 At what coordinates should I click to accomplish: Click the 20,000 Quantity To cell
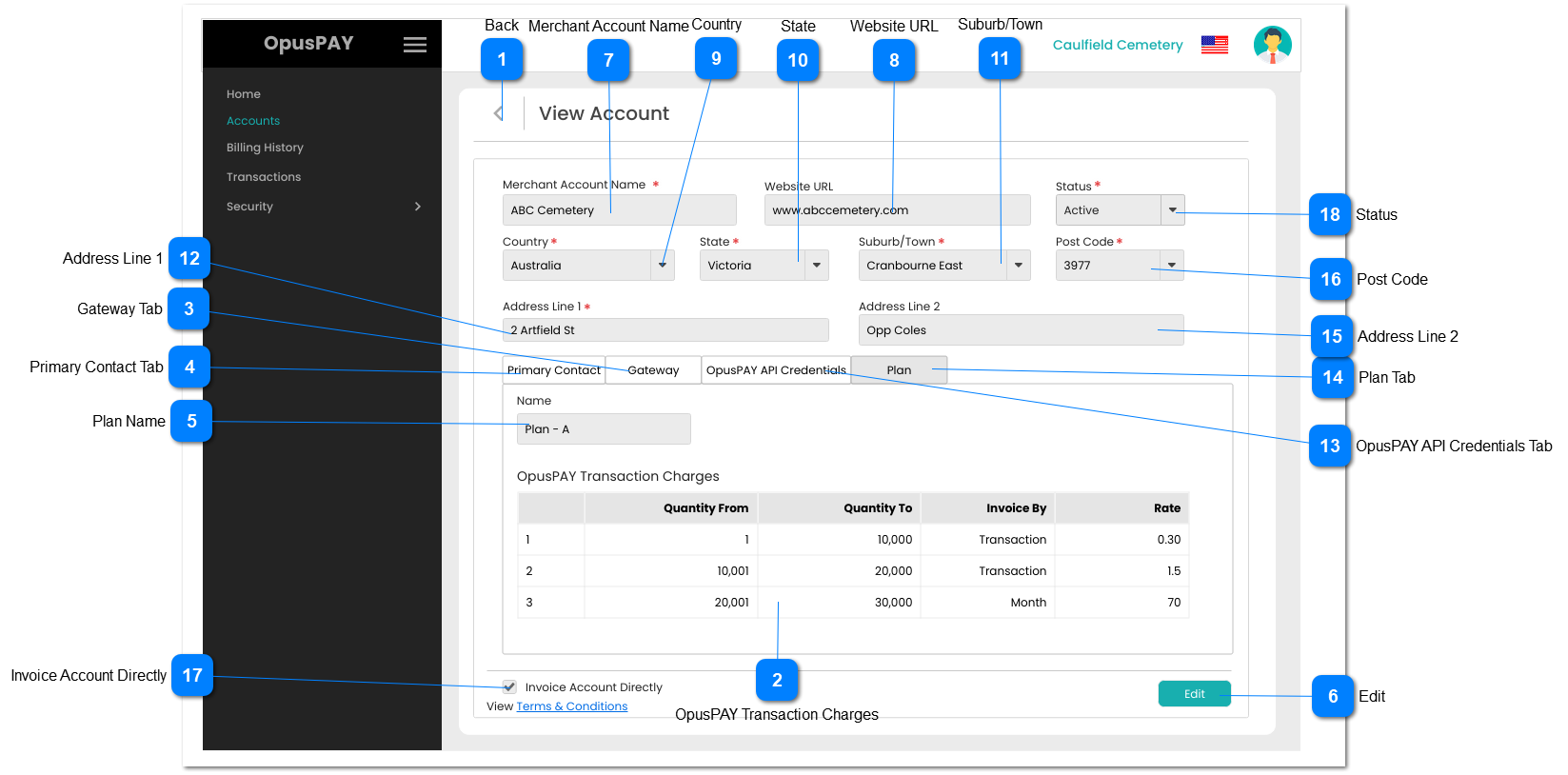coord(840,570)
